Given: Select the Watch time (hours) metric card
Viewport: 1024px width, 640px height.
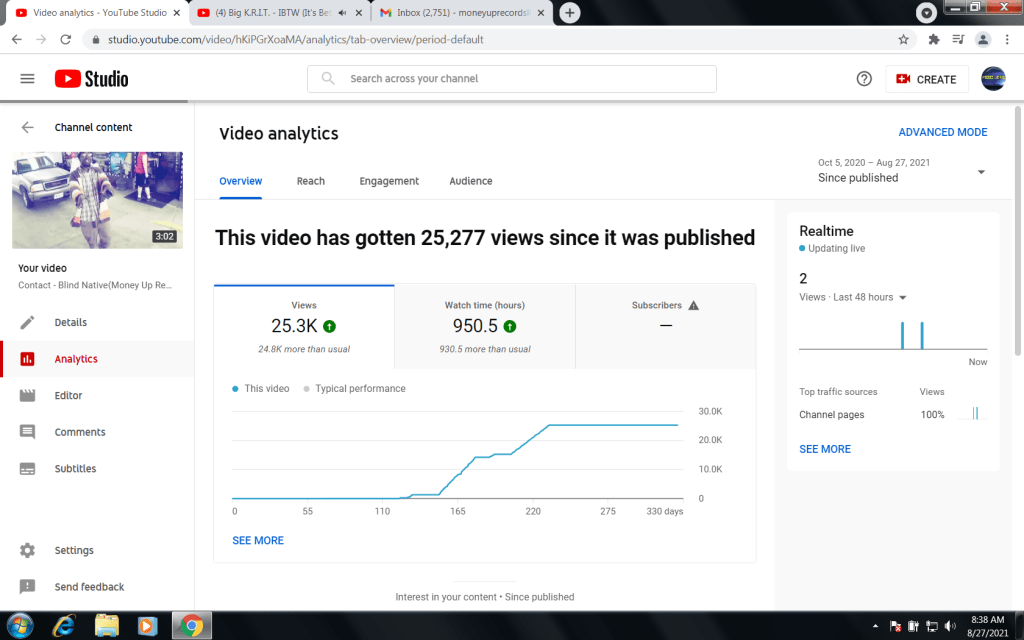Looking at the screenshot, I should (484, 326).
